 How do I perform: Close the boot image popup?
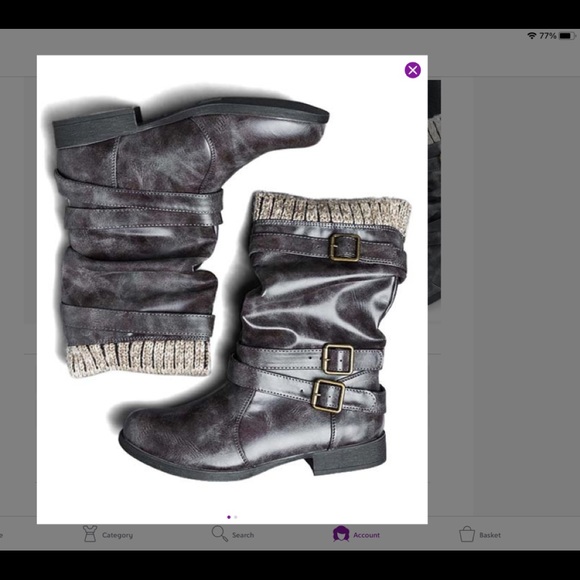click(412, 70)
